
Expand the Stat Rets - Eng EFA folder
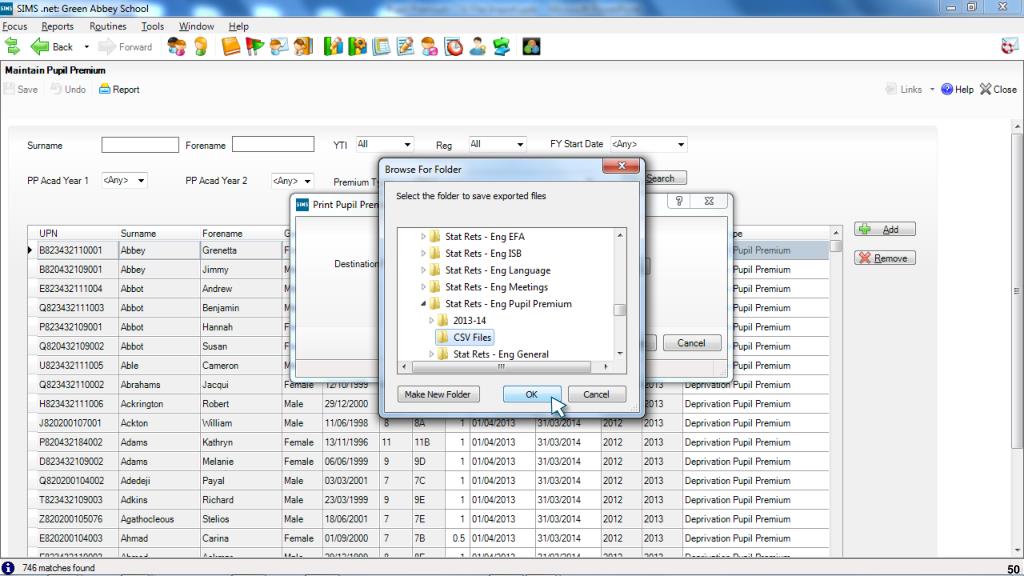[423, 237]
